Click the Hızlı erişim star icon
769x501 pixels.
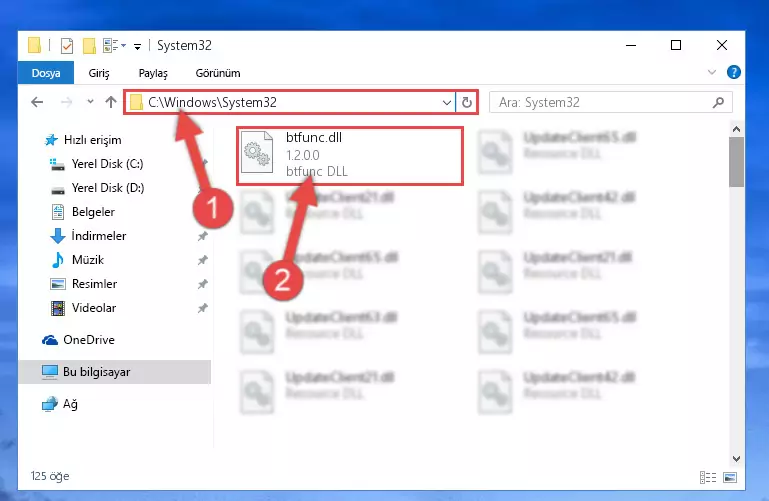(51, 140)
